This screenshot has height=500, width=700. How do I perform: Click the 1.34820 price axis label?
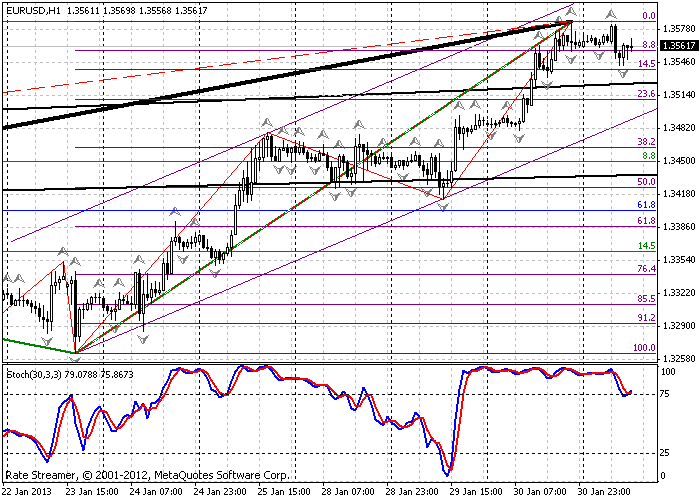(x=679, y=128)
